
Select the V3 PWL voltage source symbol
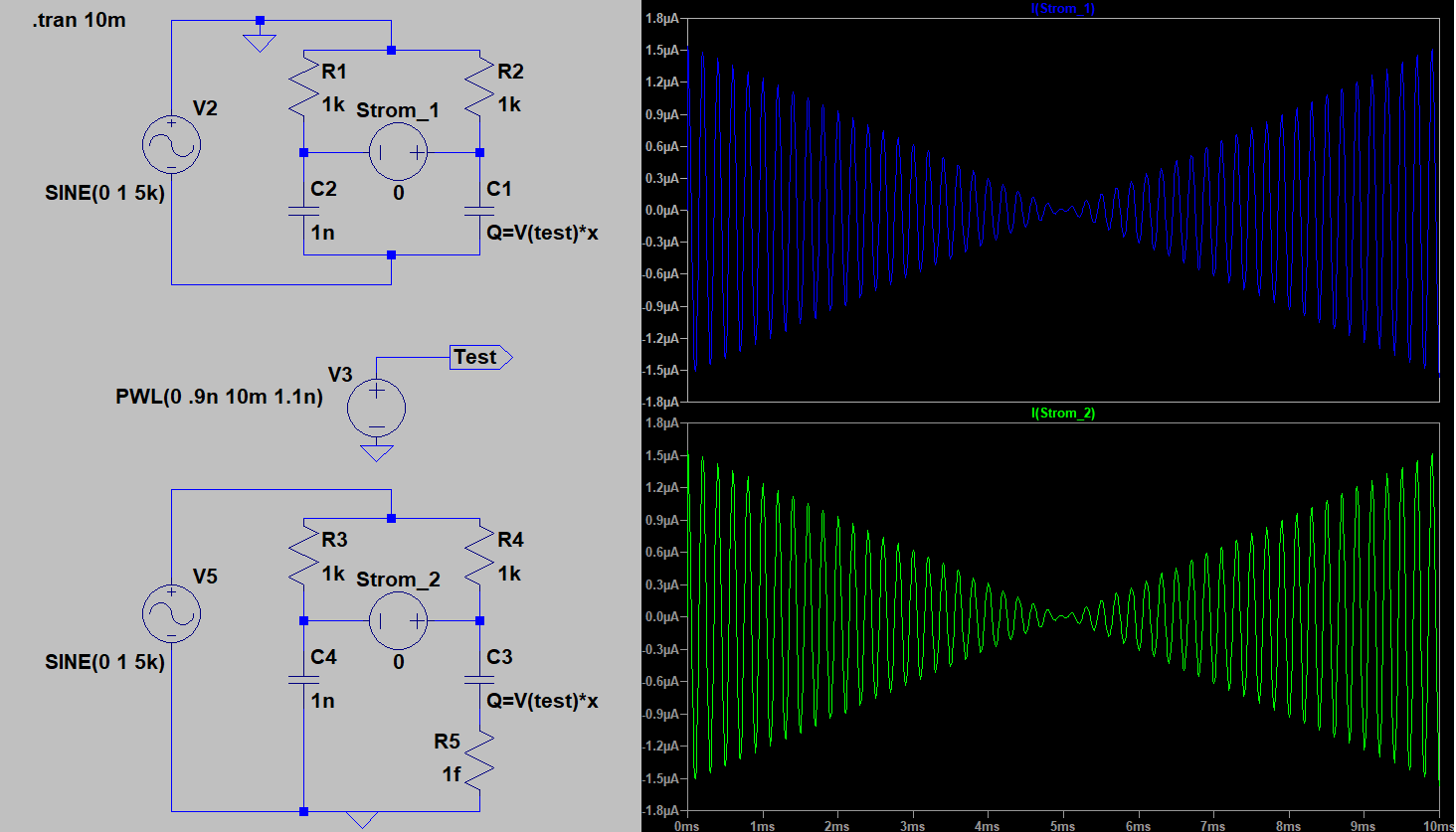(376, 407)
